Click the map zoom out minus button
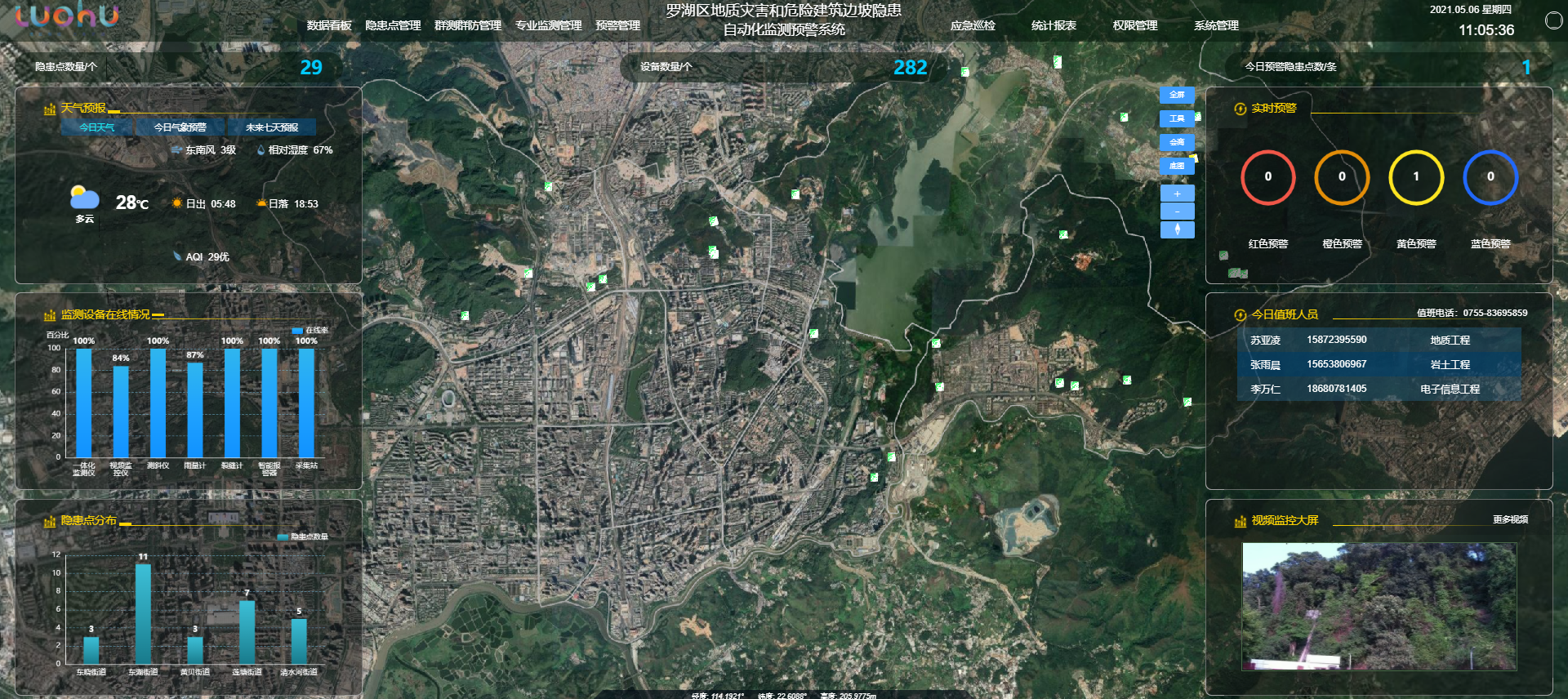 1177,211
